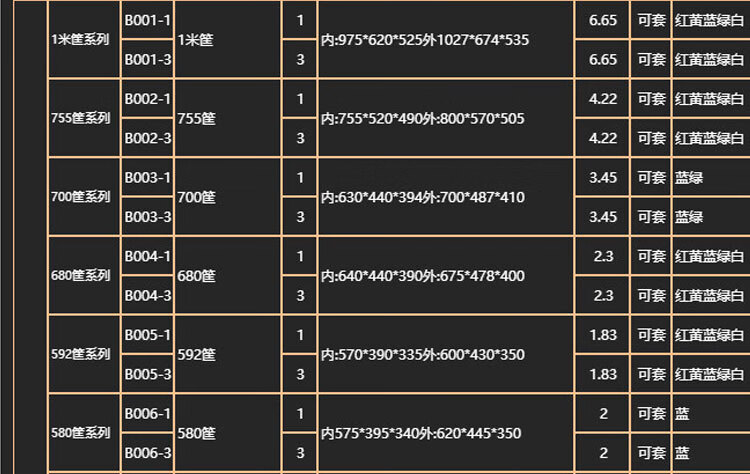Click dimensions cell 内:570*390*335外:600*430*350
This screenshot has height=474, width=750.
423,354
